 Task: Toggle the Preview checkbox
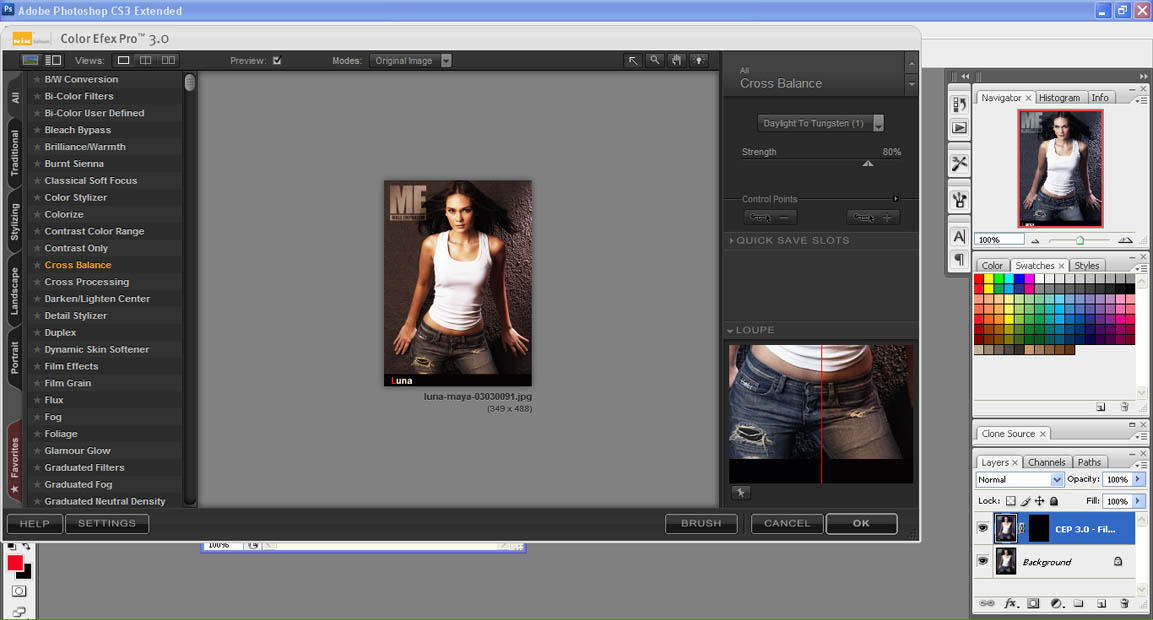277,60
